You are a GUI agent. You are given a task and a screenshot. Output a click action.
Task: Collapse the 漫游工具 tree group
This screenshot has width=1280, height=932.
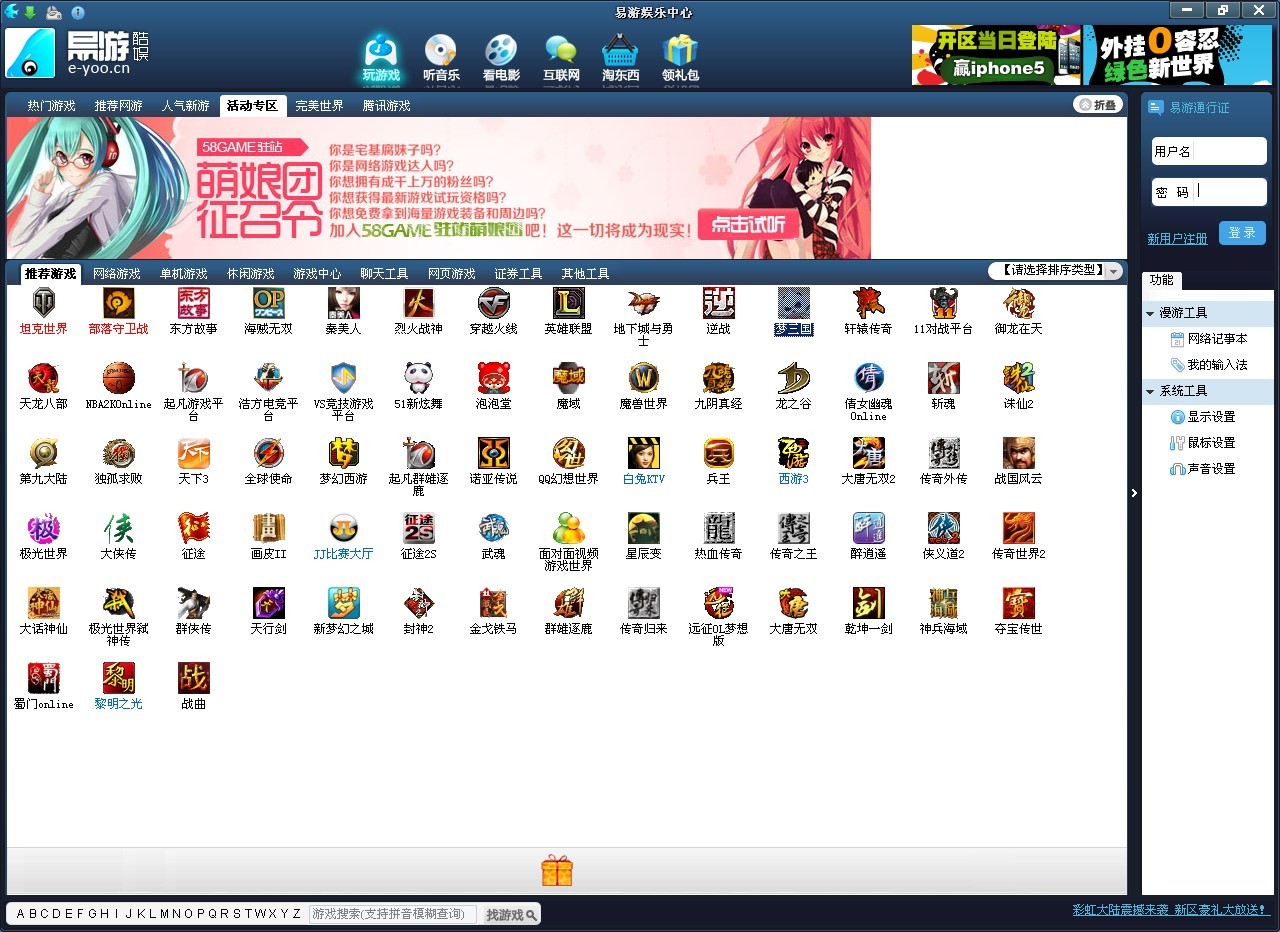point(1150,314)
